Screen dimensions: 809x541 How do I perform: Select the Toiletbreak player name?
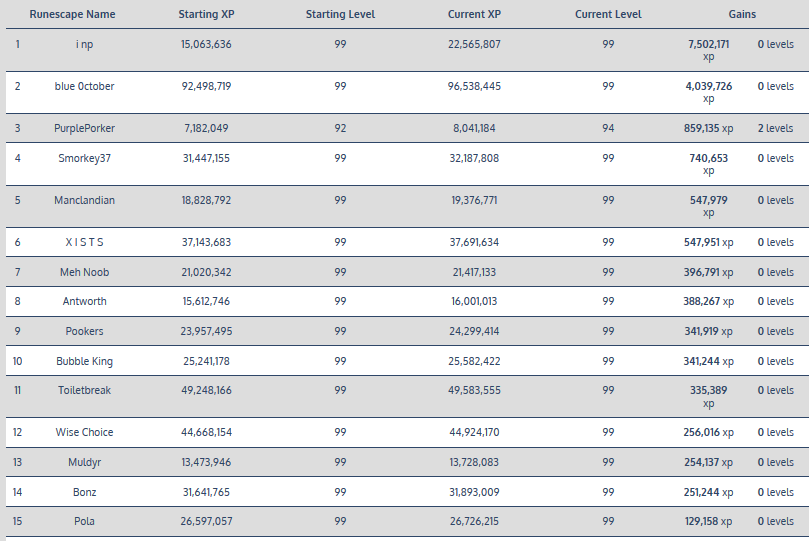click(84, 390)
